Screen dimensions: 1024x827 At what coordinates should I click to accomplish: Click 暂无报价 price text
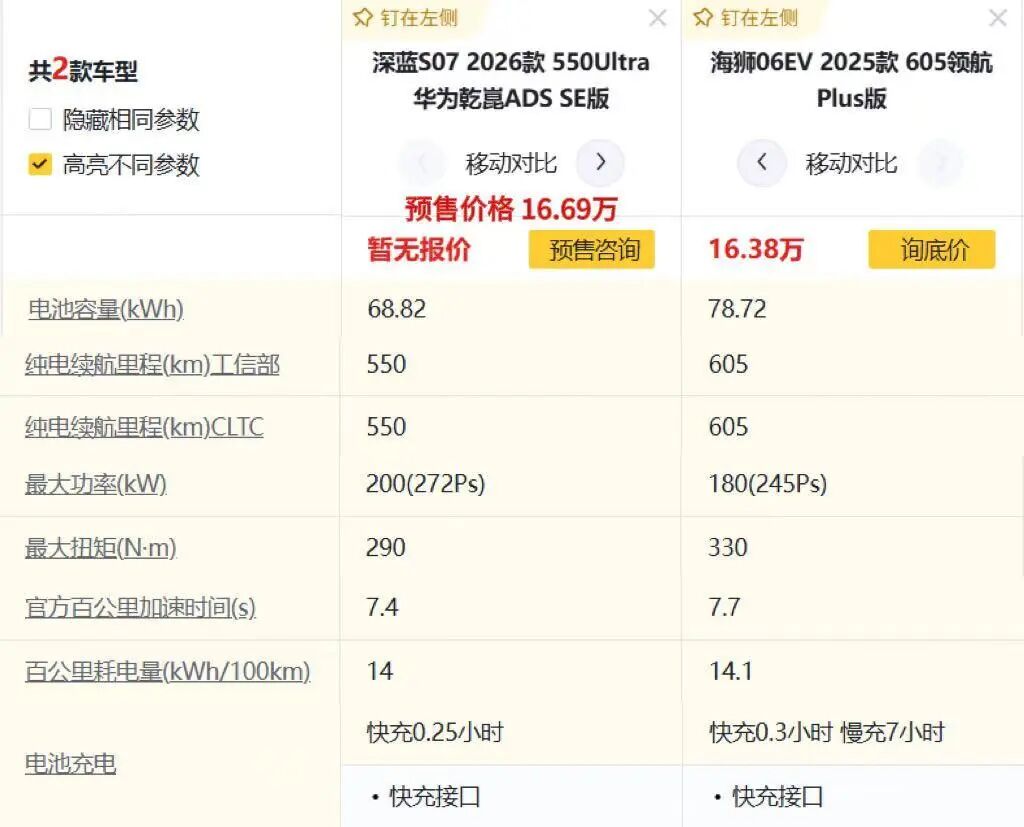coord(419,250)
